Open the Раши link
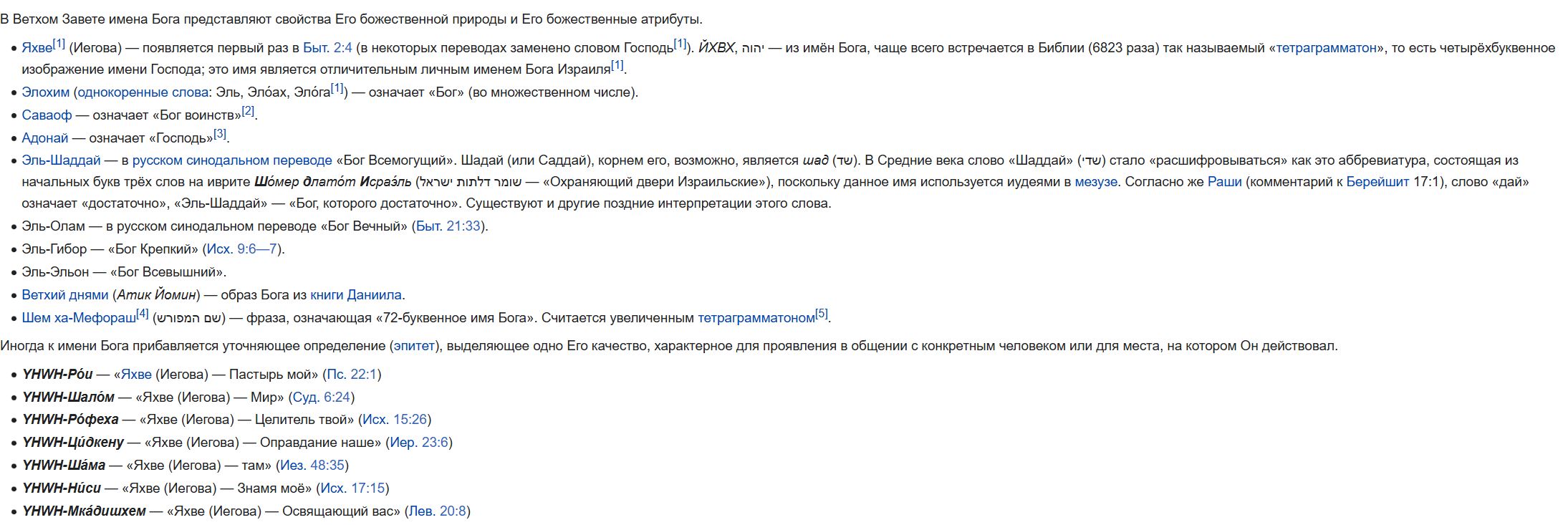Image resolution: width=1568 pixels, height=525 pixels. click(1225, 182)
